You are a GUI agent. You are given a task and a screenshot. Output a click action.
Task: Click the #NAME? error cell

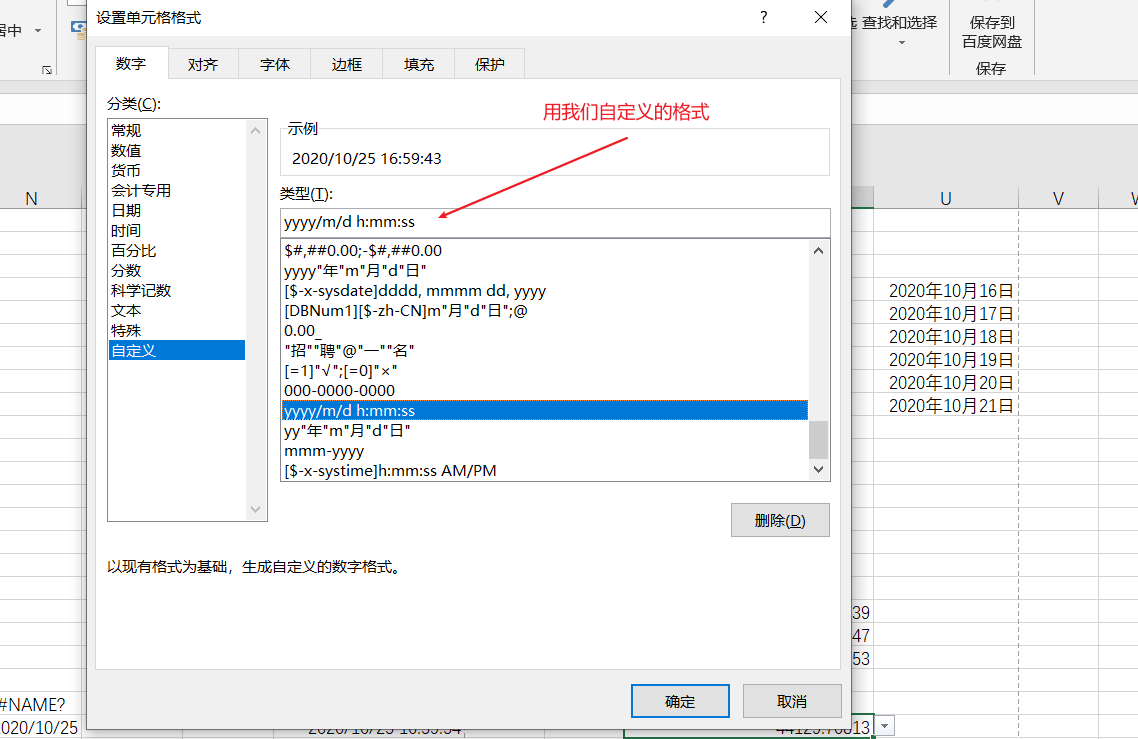pyautogui.click(x=40, y=704)
